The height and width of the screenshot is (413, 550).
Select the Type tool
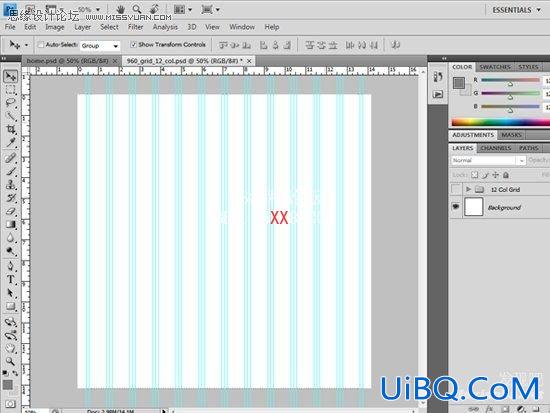pos(11,279)
